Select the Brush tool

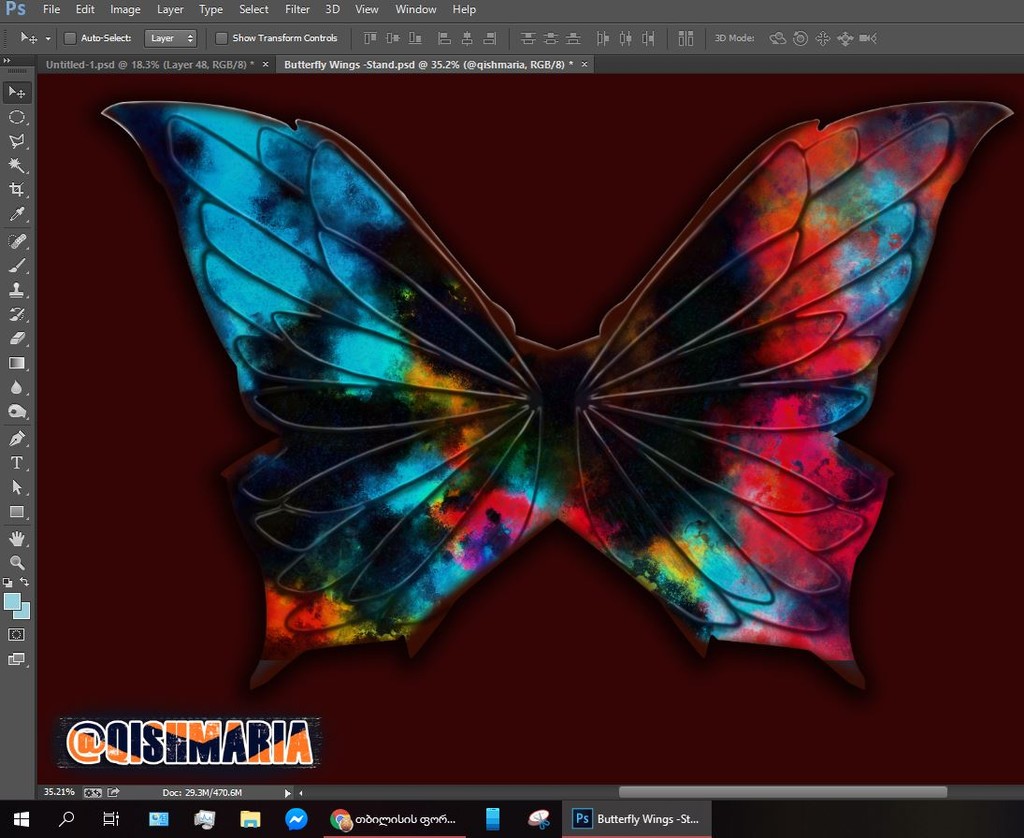point(17,265)
